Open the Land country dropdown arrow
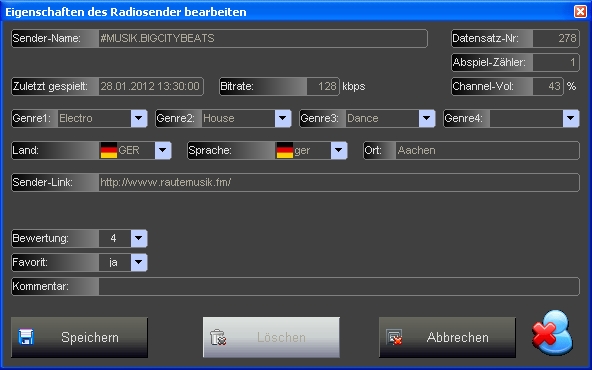This screenshot has width=592, height=370. (x=163, y=150)
